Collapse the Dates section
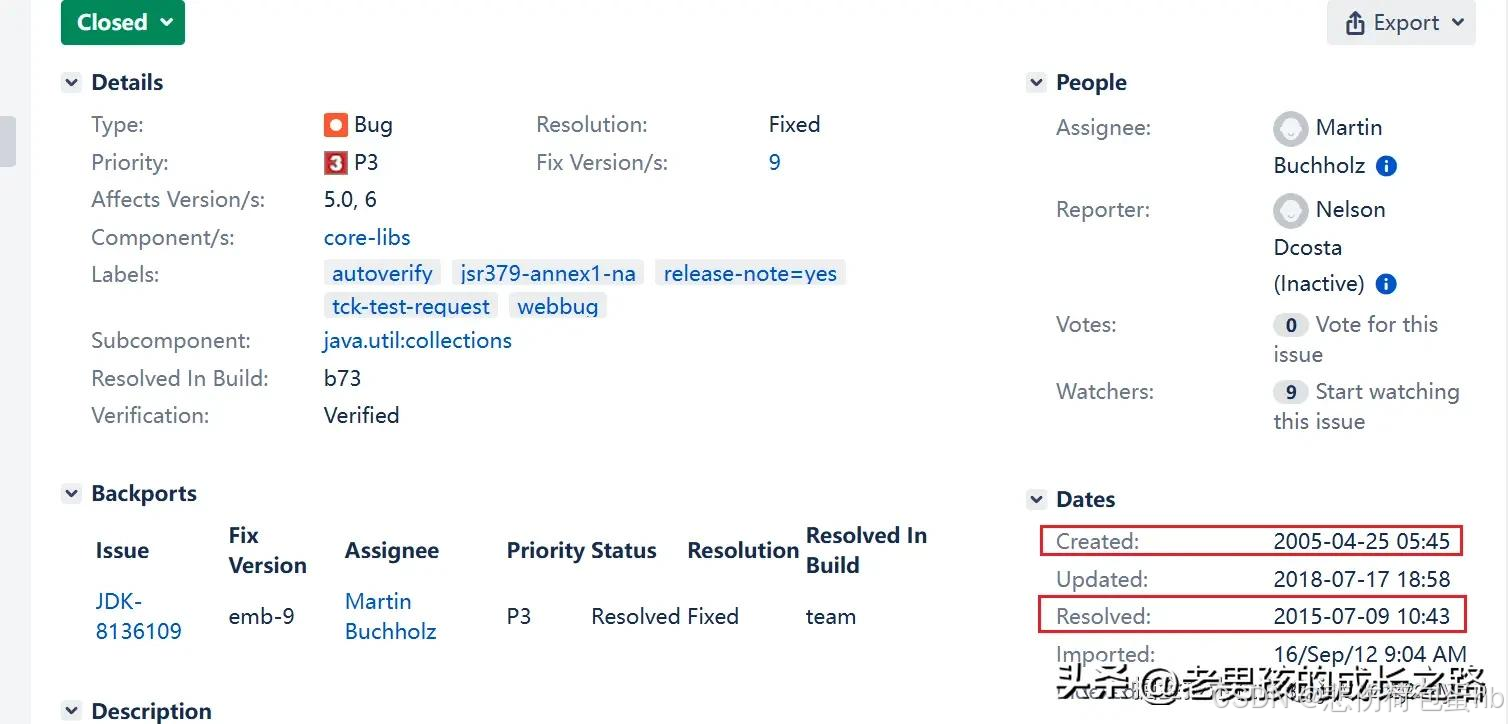Screen dimensions: 1508x724 (1035, 499)
